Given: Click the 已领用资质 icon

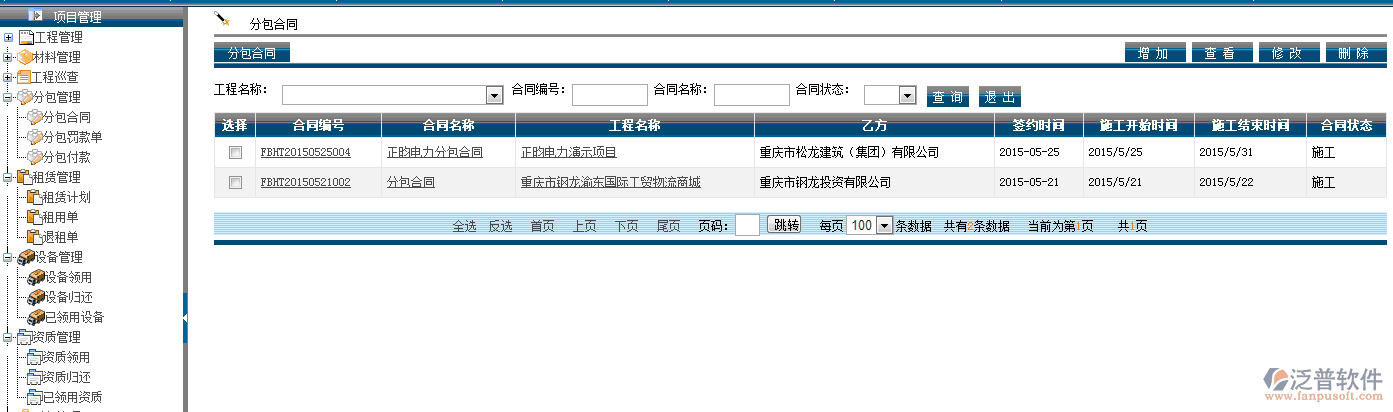Looking at the screenshot, I should tap(34, 397).
